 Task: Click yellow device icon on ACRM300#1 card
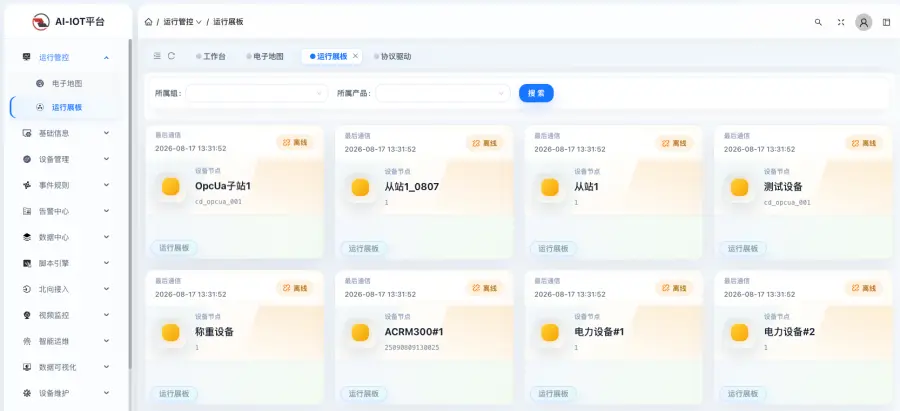point(360,332)
